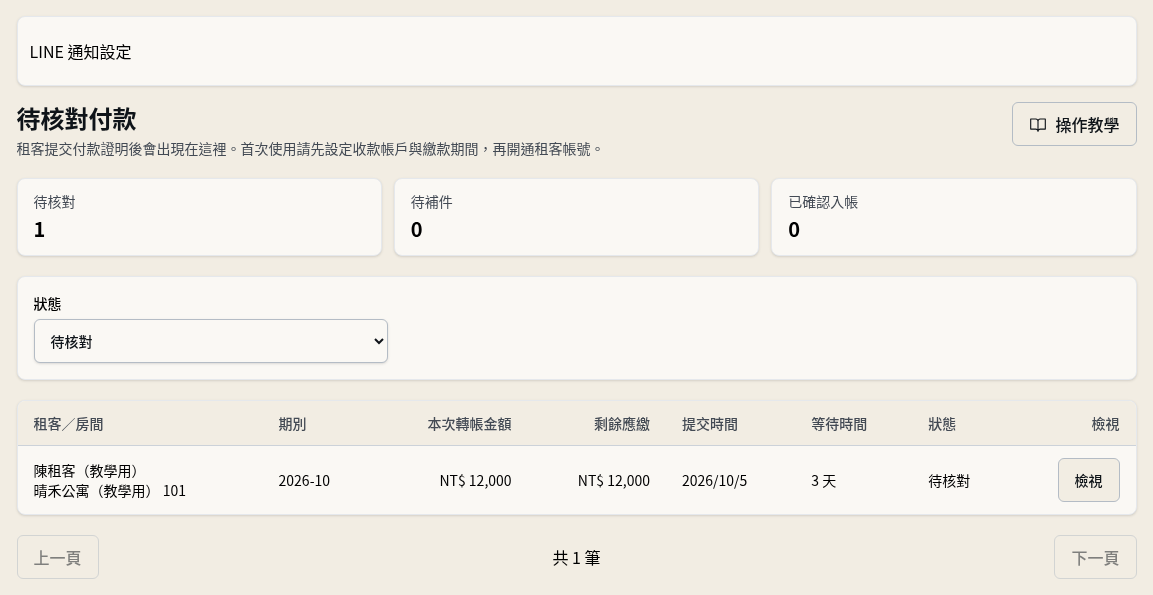This screenshot has width=1153, height=595.
Task: Click the 本次轉帳金額 column header
Action: tap(469, 424)
